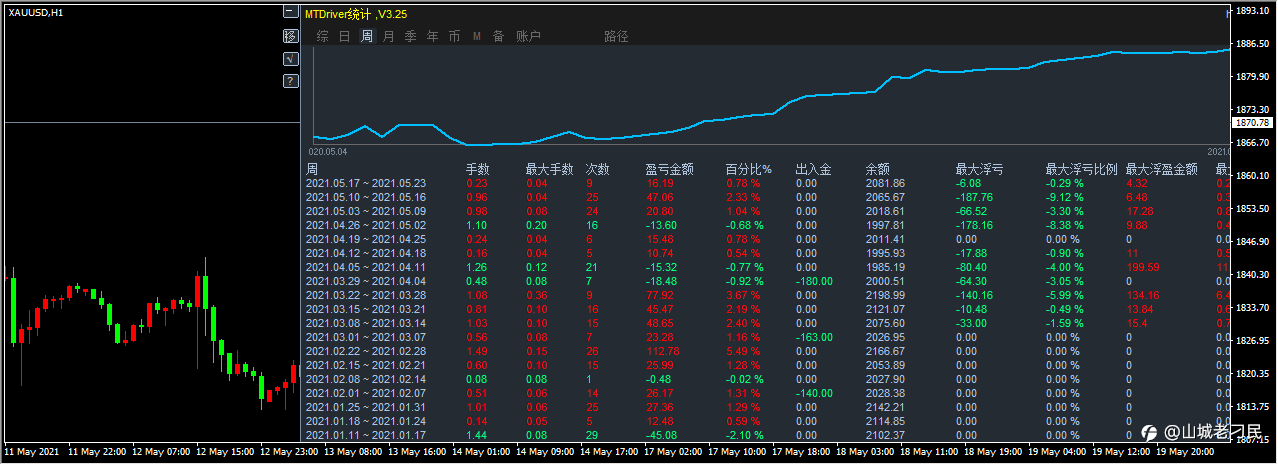
Task: Open the 备 notes tab
Action: (x=498, y=36)
